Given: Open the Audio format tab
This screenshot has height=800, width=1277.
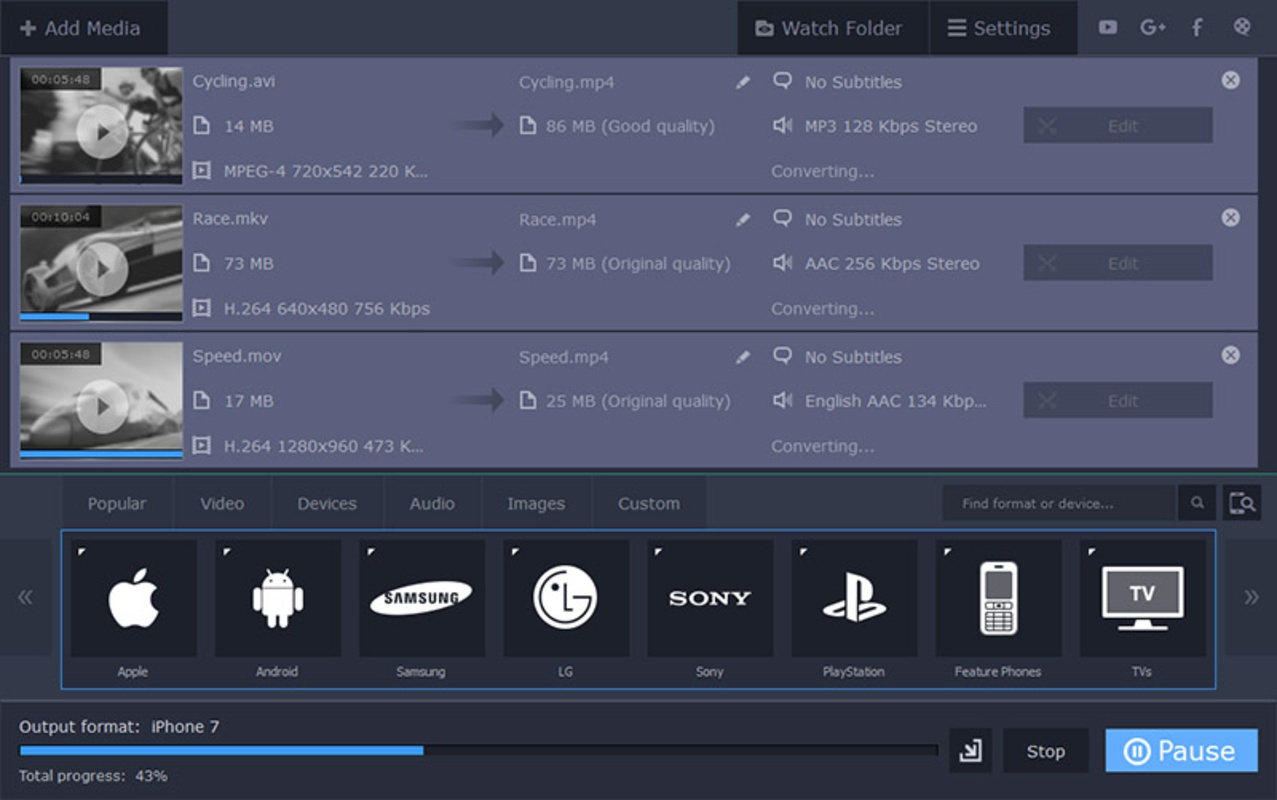Looking at the screenshot, I should (x=432, y=504).
